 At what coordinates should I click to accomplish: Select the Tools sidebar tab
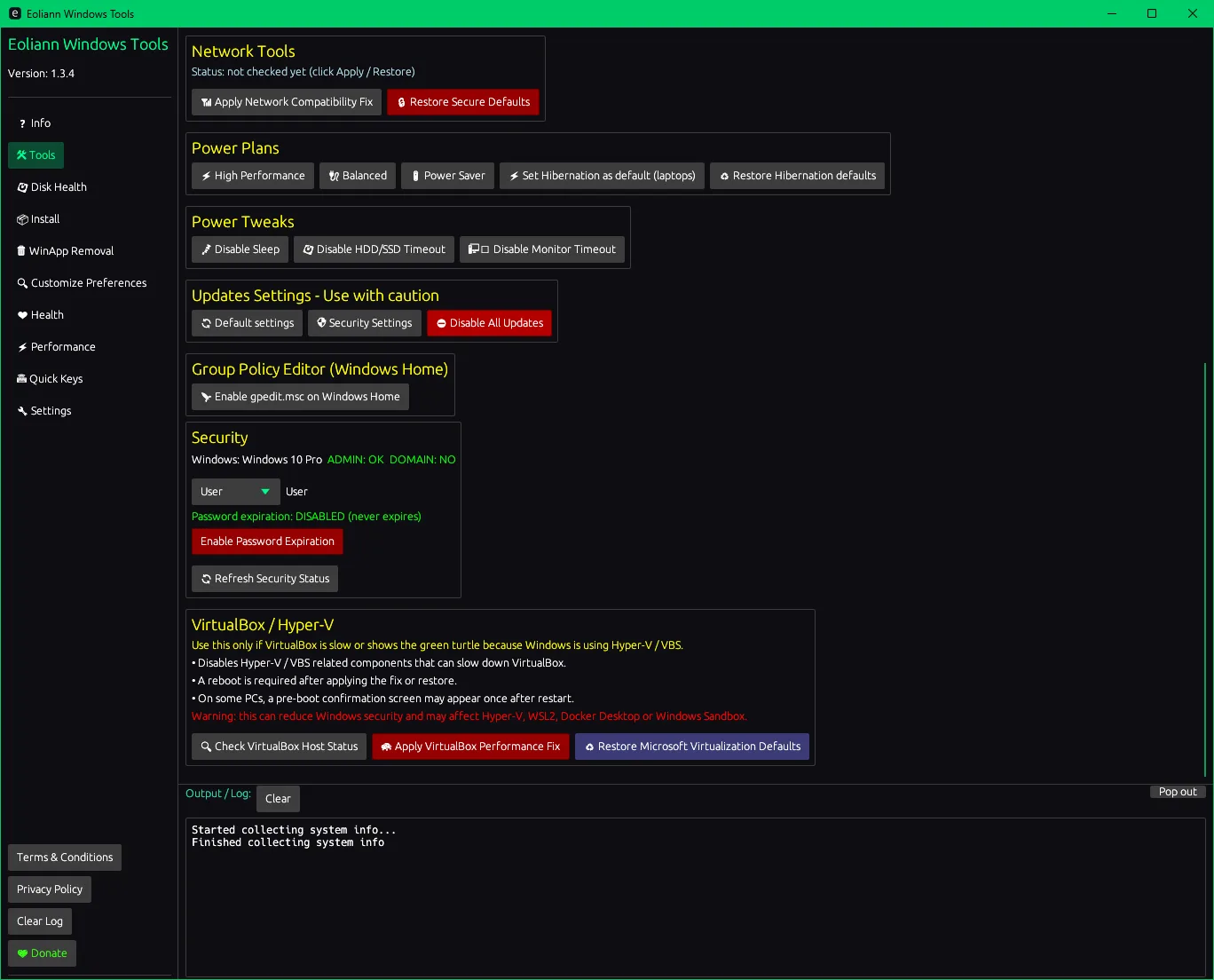pyautogui.click(x=36, y=155)
